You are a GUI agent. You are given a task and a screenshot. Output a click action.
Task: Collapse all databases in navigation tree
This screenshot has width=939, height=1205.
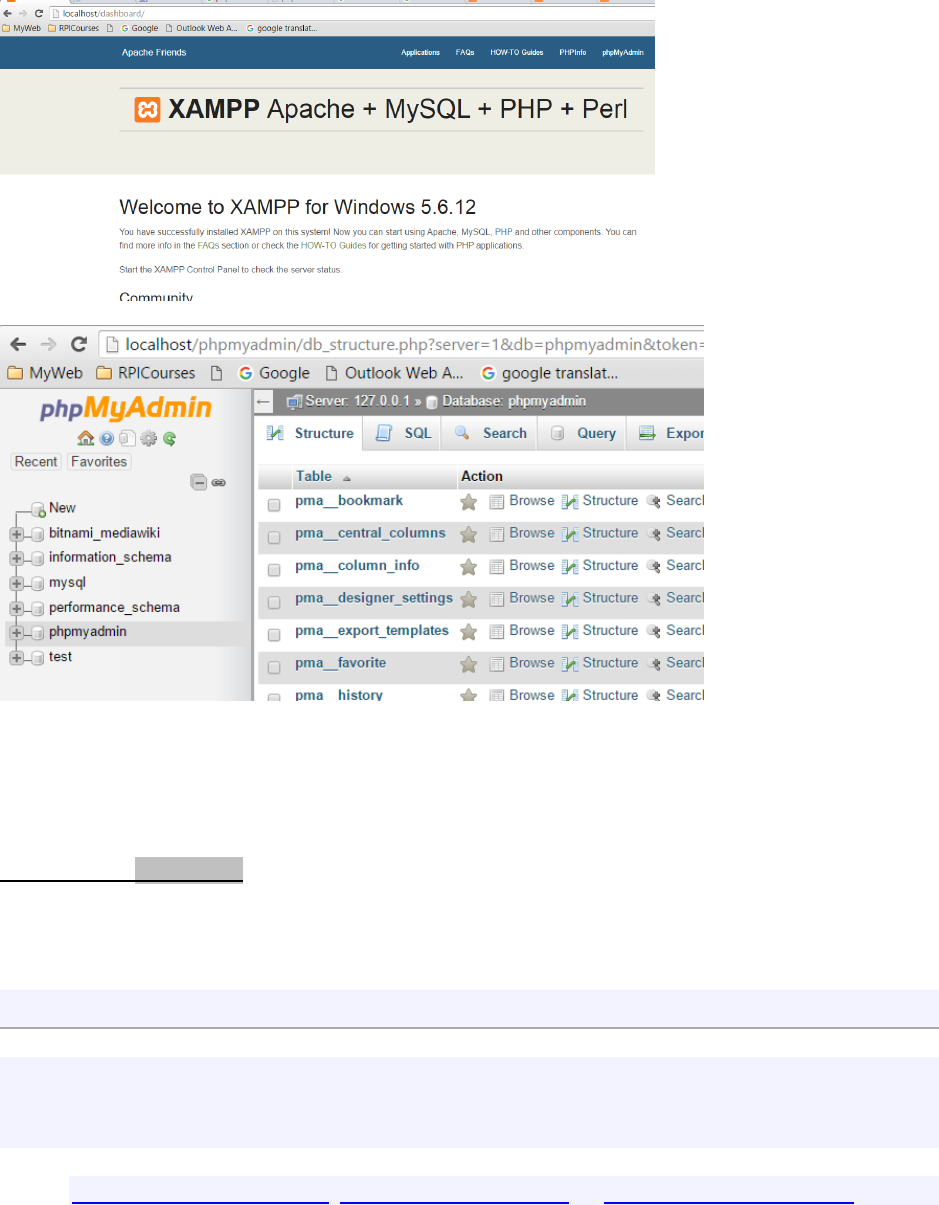pyautogui.click(x=199, y=482)
